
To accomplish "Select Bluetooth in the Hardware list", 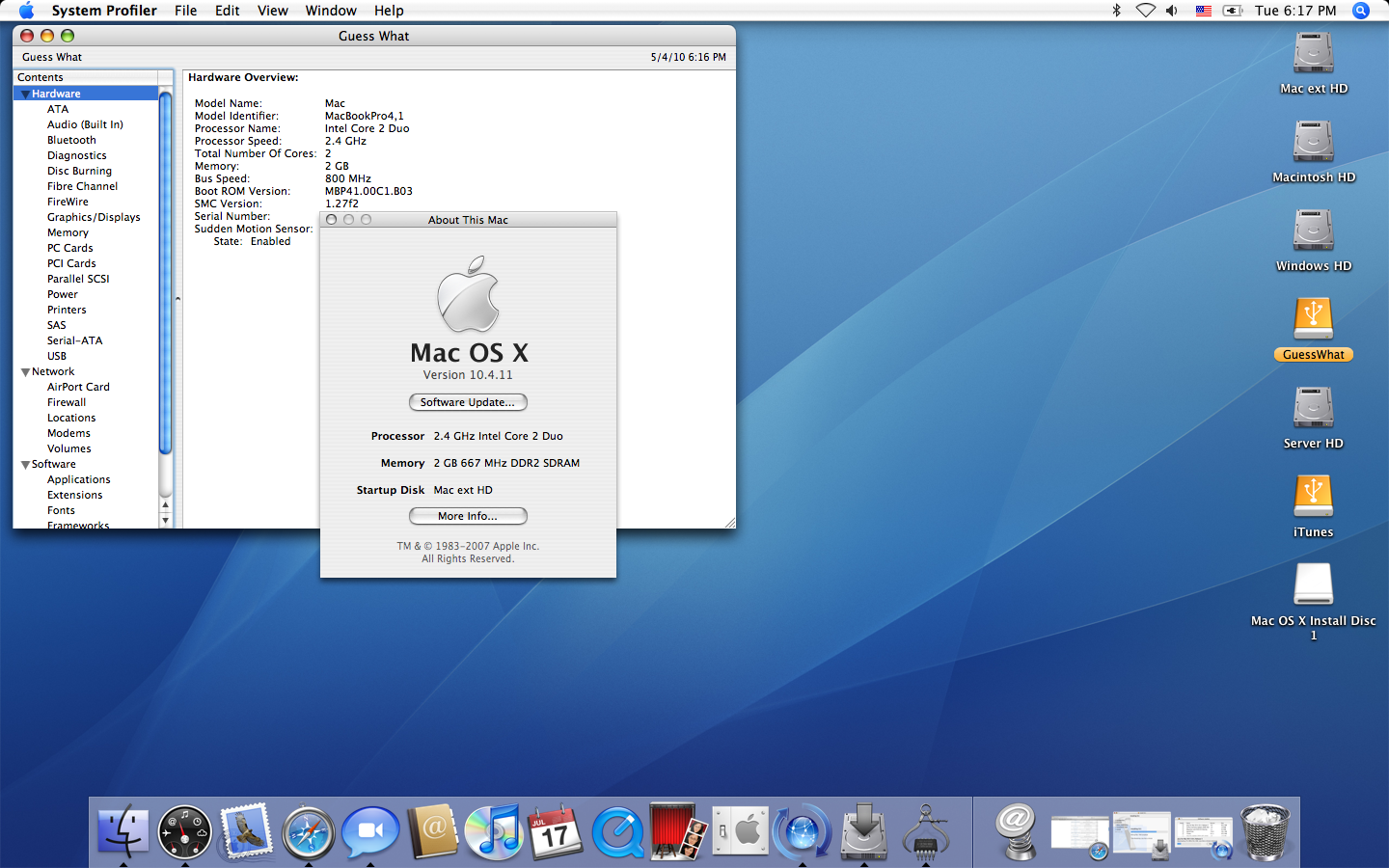I will (71, 140).
